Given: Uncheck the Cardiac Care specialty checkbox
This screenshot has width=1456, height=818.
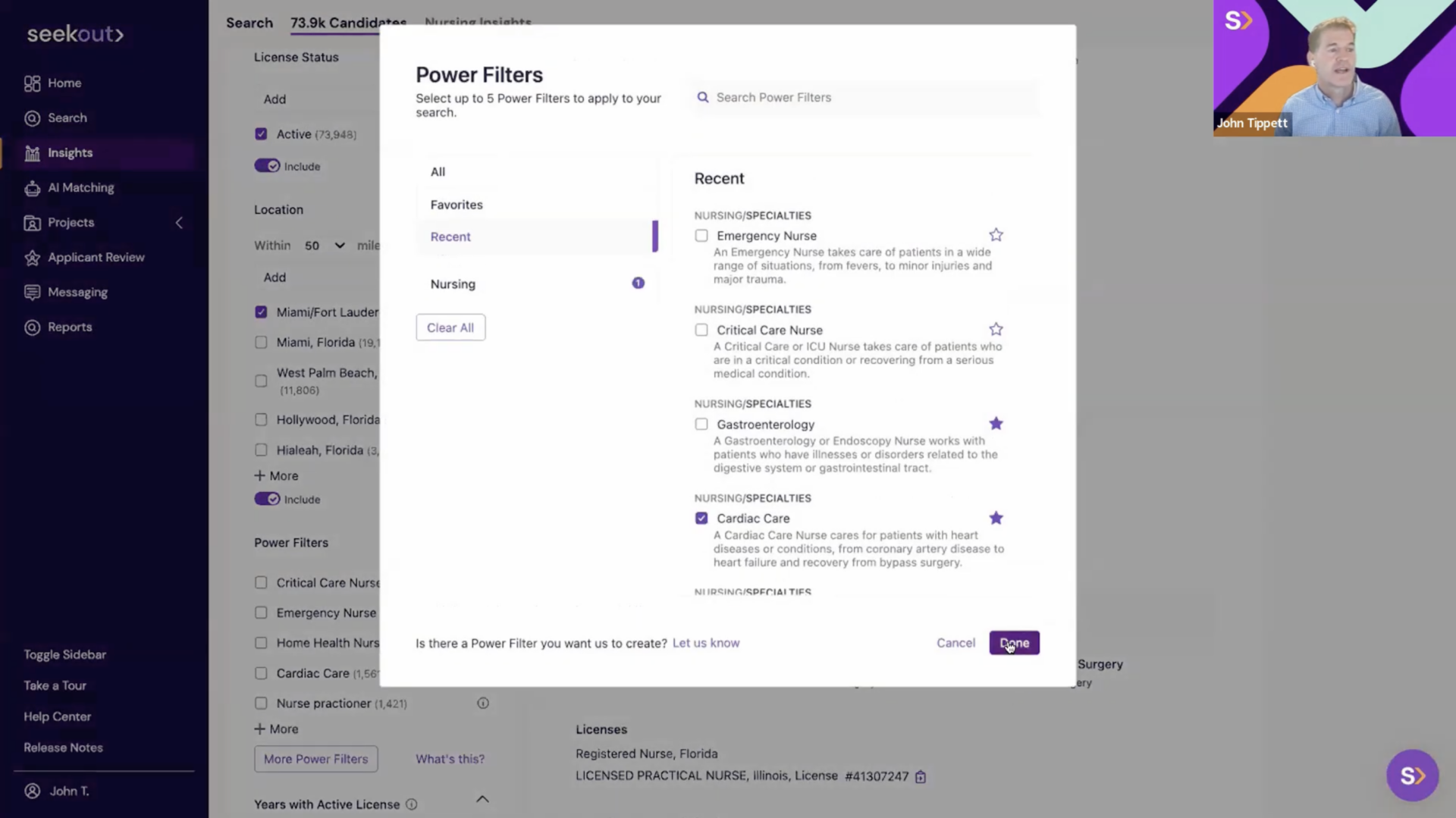Looking at the screenshot, I should click(701, 519).
